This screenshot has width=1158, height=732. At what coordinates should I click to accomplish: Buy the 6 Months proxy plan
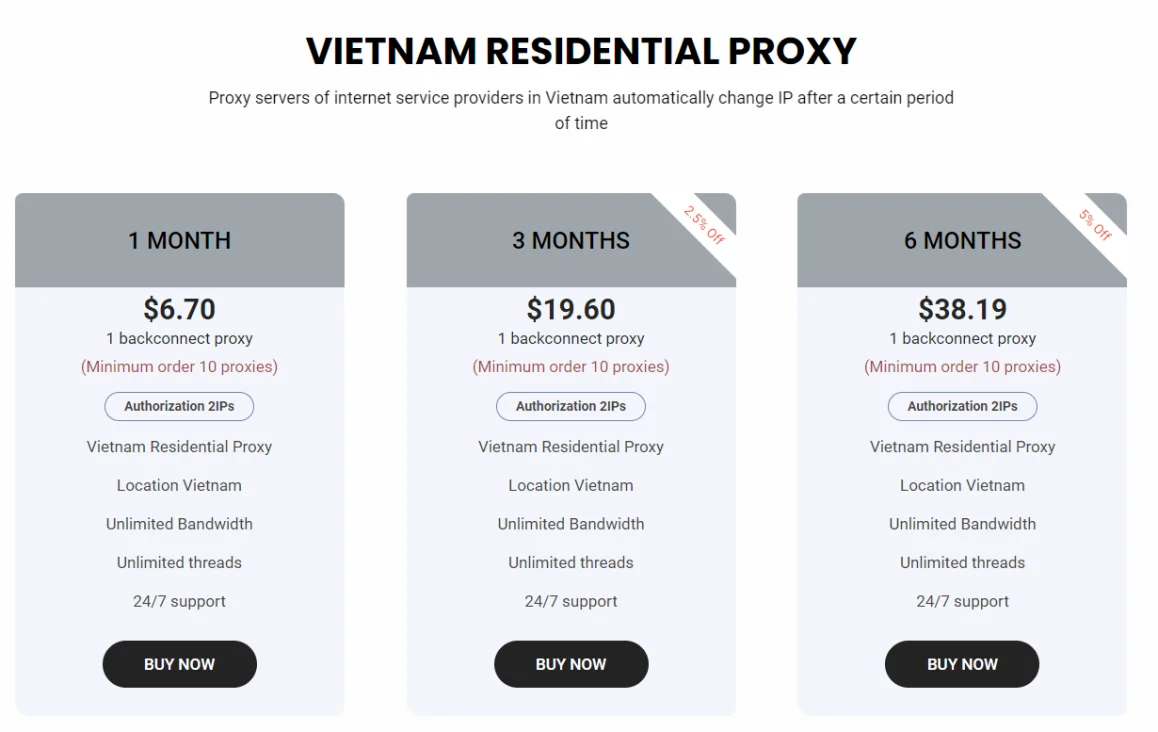pyautogui.click(x=962, y=664)
